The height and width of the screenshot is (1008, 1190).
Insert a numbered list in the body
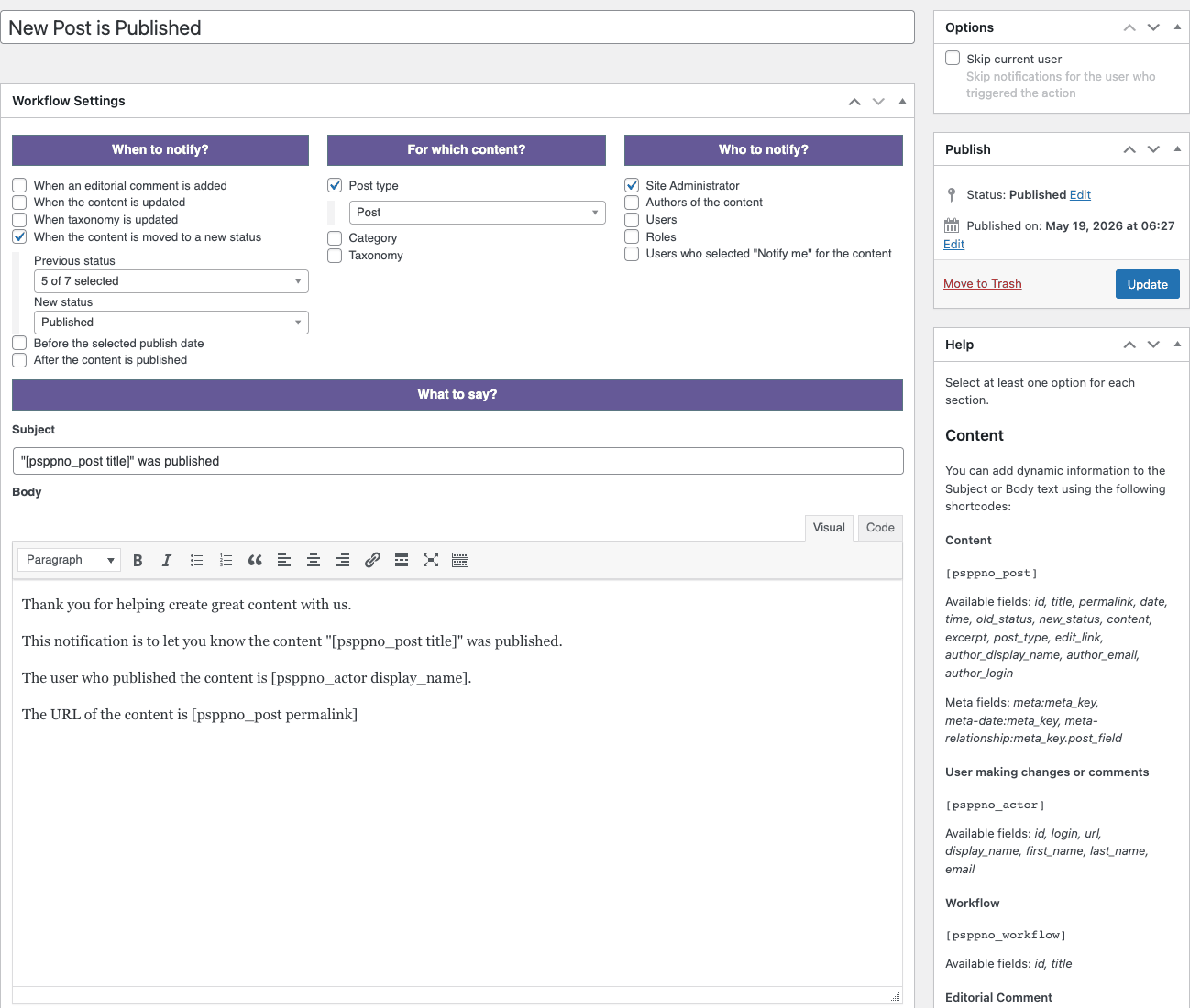pyautogui.click(x=226, y=560)
